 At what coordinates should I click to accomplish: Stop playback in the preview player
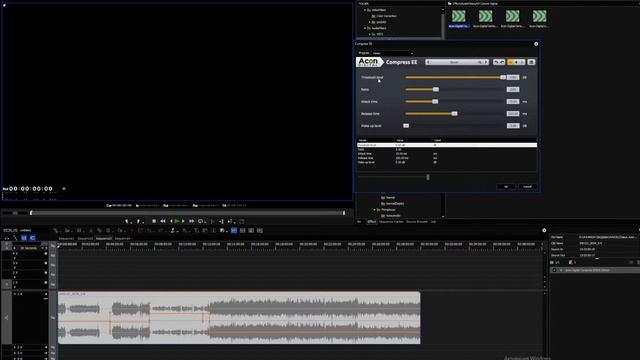tap(154, 221)
